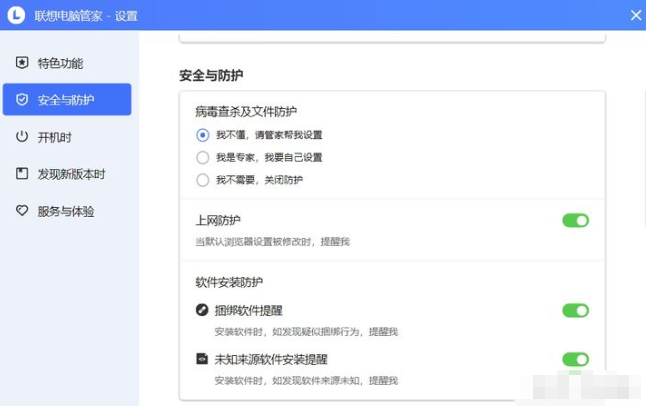Open the 特色功能 settings section
The width and height of the screenshot is (646, 406).
pyautogui.click(x=67, y=63)
